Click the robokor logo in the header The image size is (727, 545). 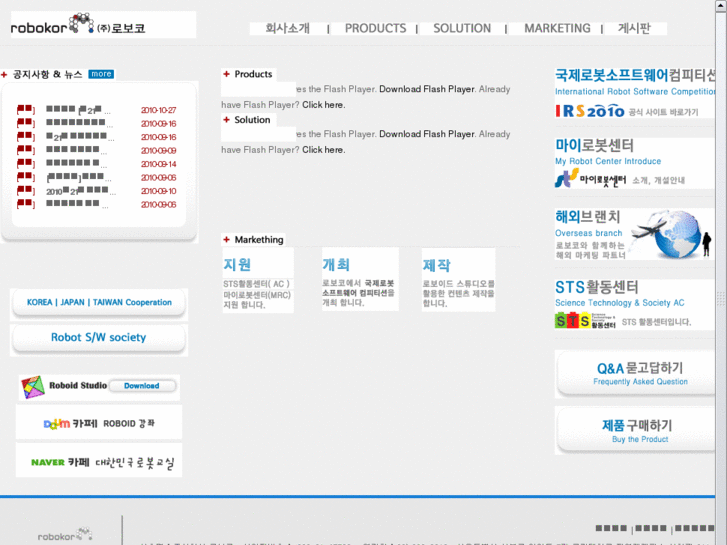coord(78,25)
